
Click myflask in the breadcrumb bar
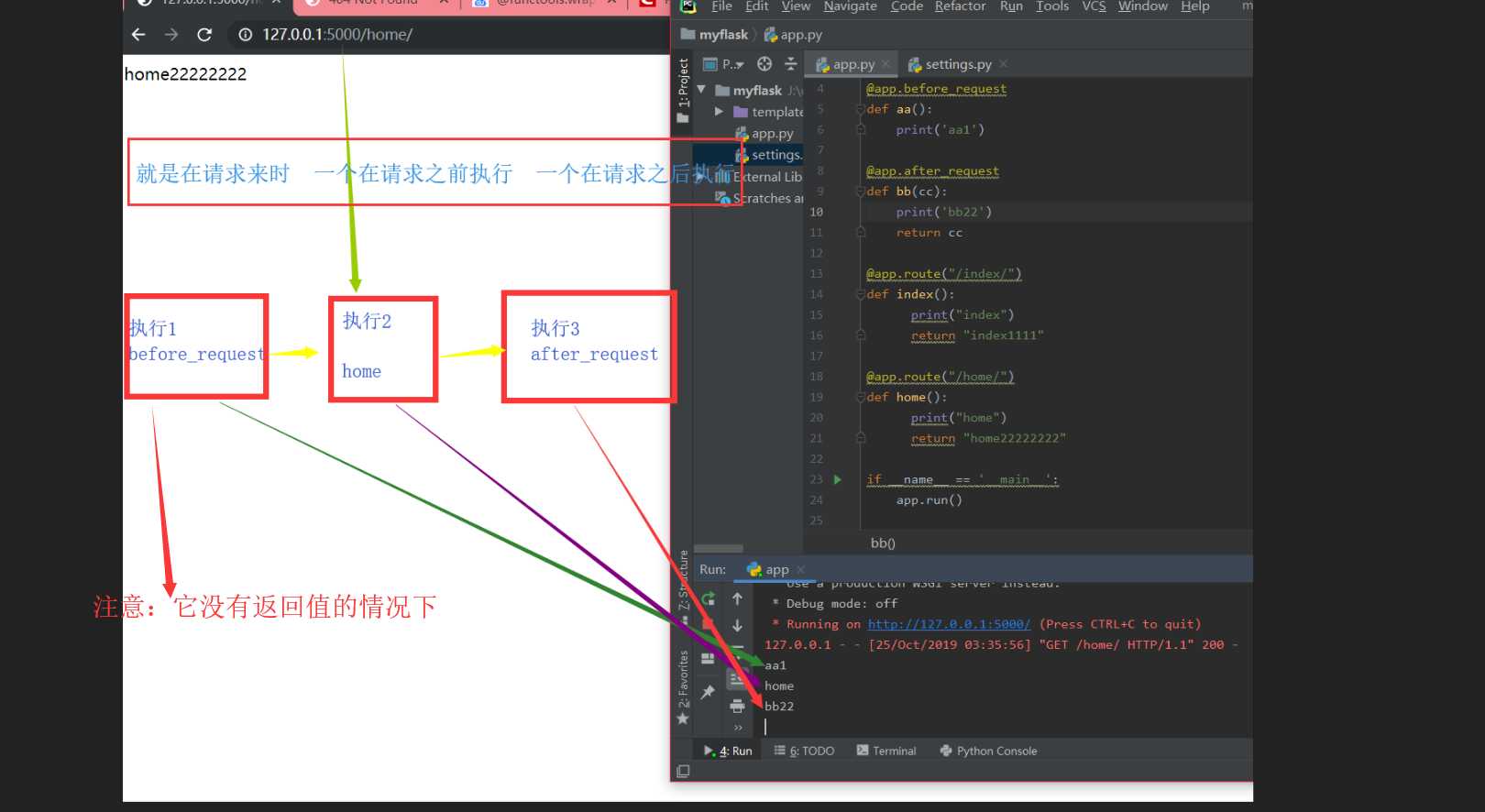(x=714, y=35)
